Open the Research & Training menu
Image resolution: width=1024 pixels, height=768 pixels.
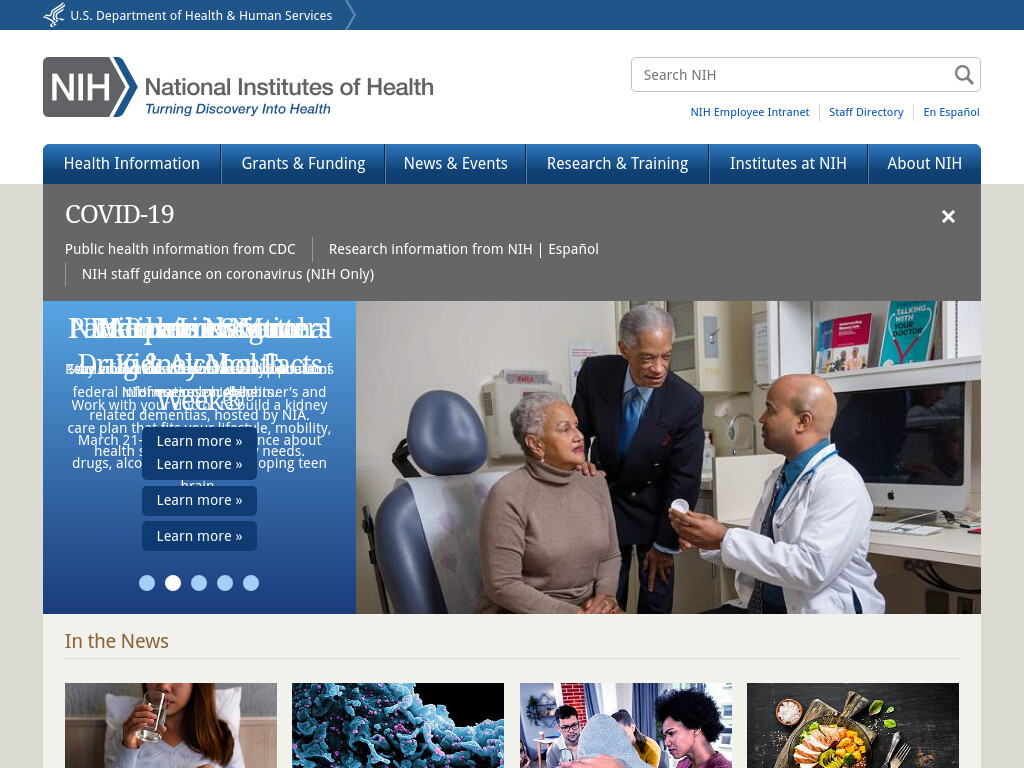pos(617,163)
